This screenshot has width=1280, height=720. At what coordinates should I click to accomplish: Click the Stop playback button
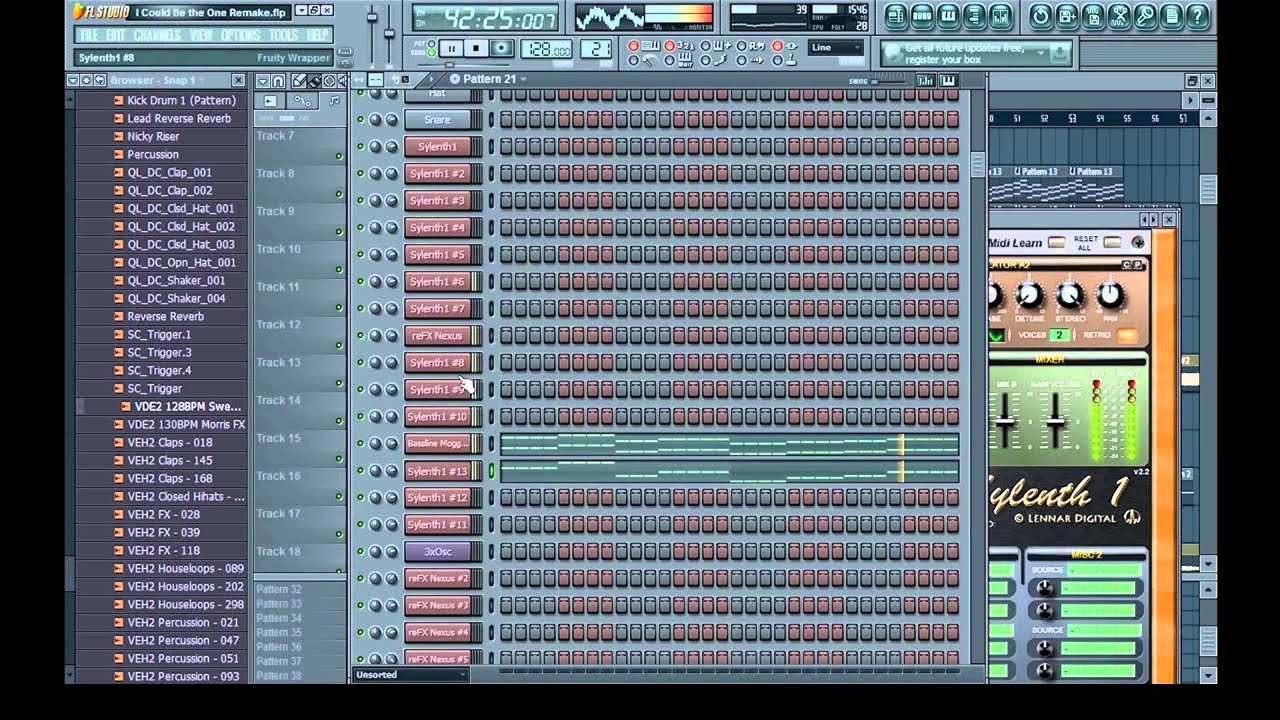[476, 48]
